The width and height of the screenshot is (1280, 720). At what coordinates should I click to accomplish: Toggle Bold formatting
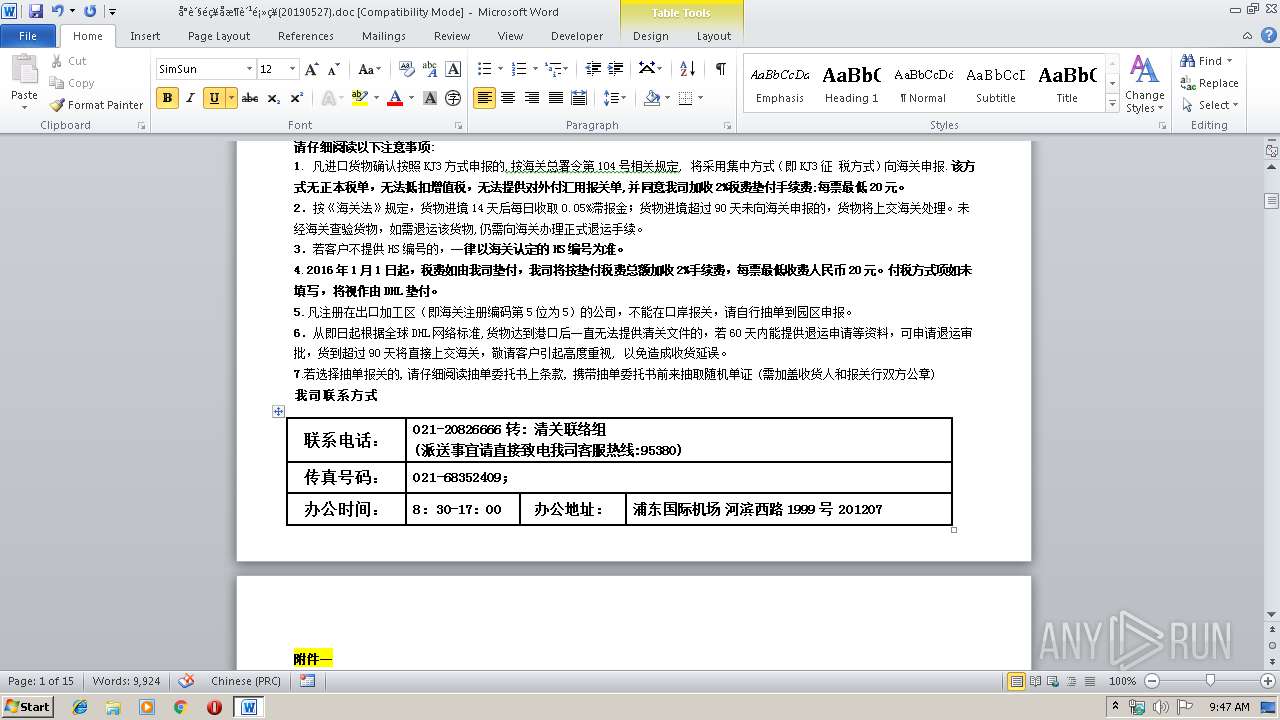point(167,98)
